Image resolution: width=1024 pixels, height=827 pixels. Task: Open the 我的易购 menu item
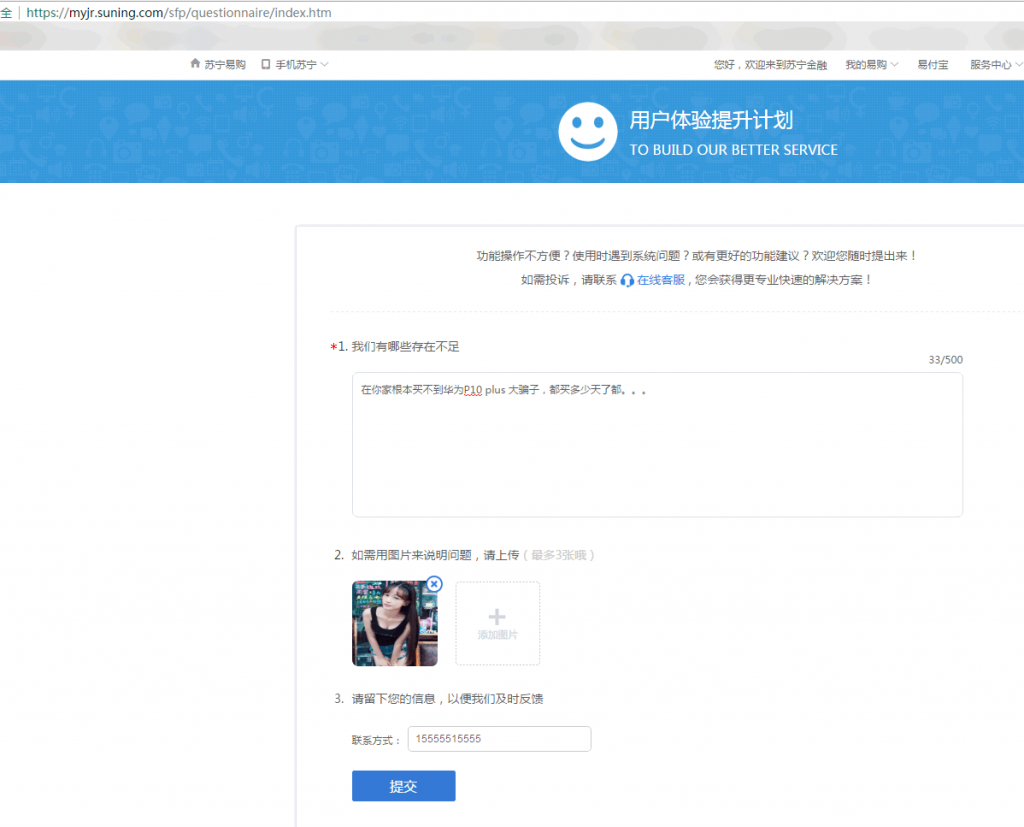(x=866, y=64)
